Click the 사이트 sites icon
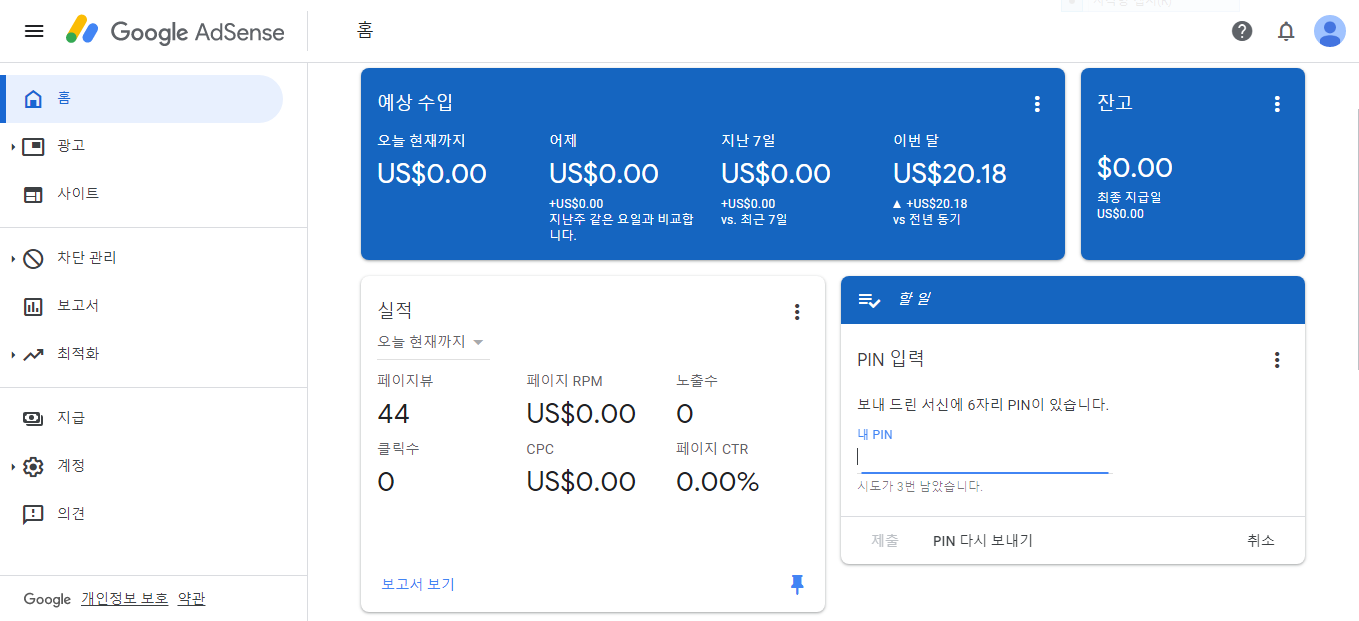This screenshot has width=1359, height=621. pos(34,194)
